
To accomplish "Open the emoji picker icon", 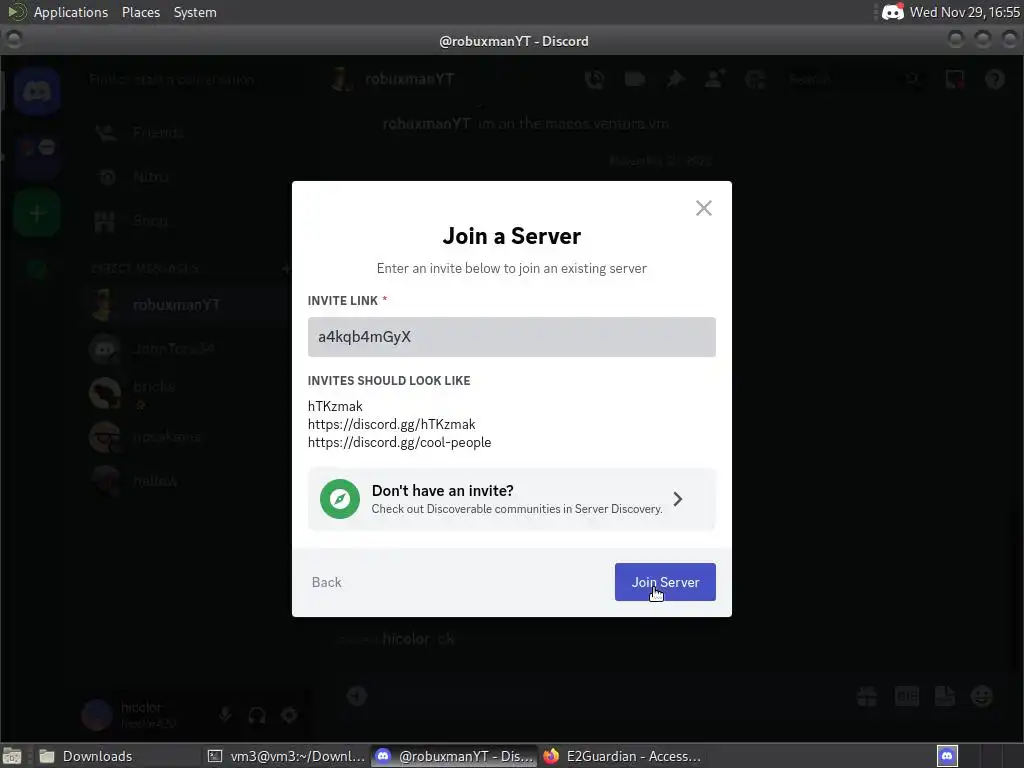I will (982, 696).
